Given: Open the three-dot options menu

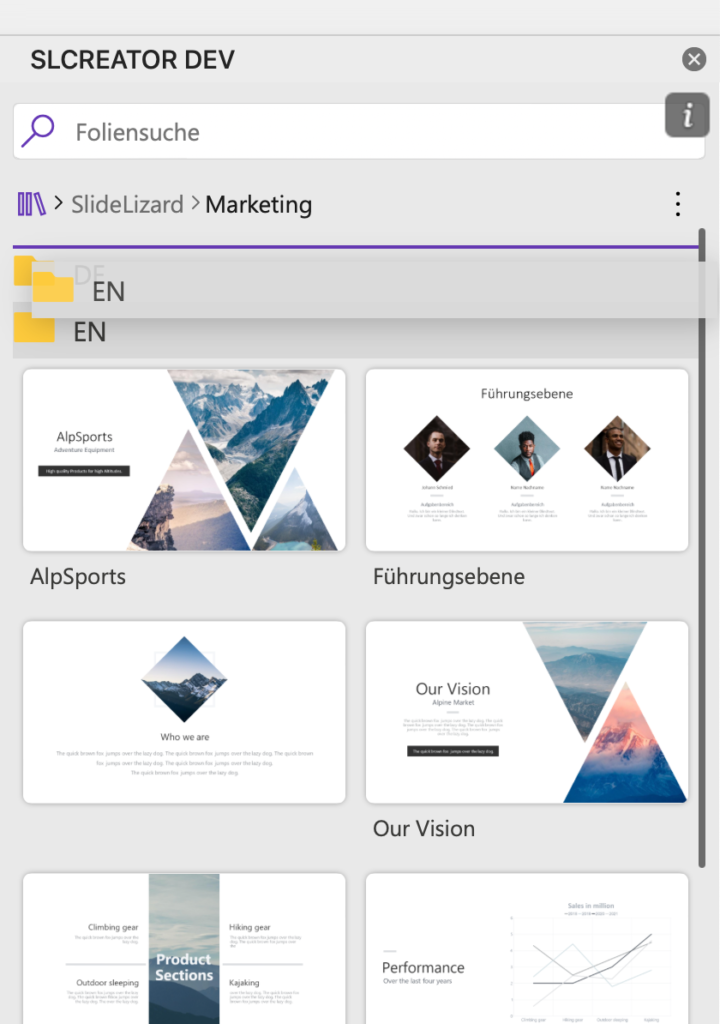Looking at the screenshot, I should 678,204.
